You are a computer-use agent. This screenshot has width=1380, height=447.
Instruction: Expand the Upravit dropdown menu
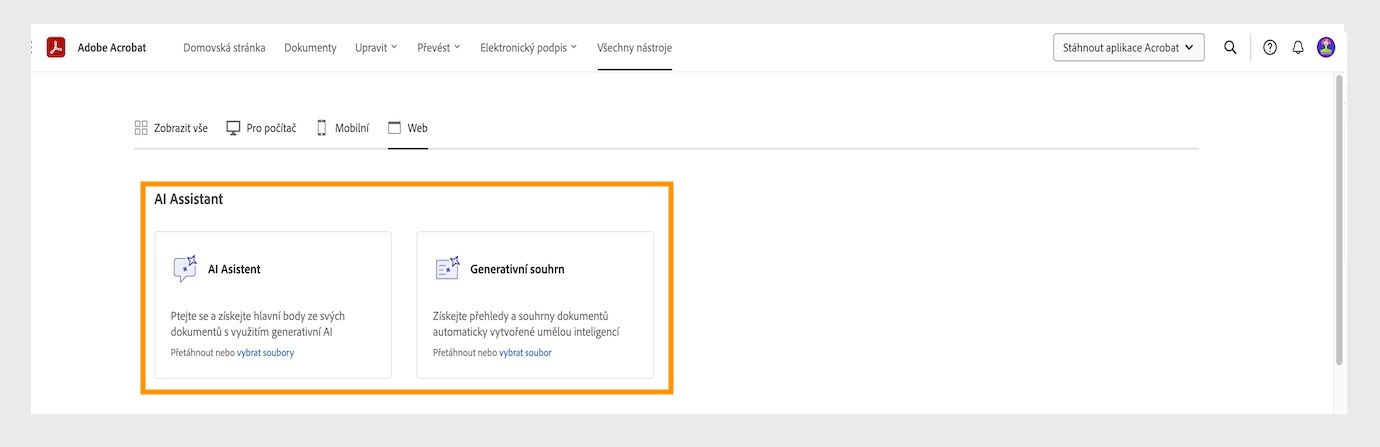pos(376,47)
